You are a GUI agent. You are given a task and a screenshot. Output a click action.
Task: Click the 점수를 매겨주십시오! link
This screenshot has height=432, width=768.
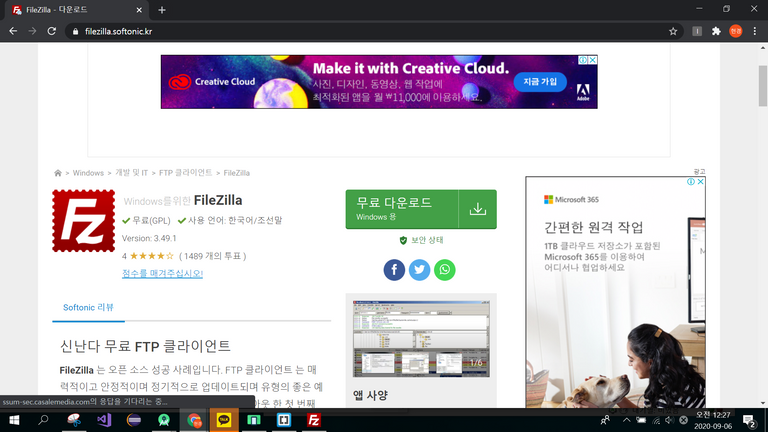point(162,273)
